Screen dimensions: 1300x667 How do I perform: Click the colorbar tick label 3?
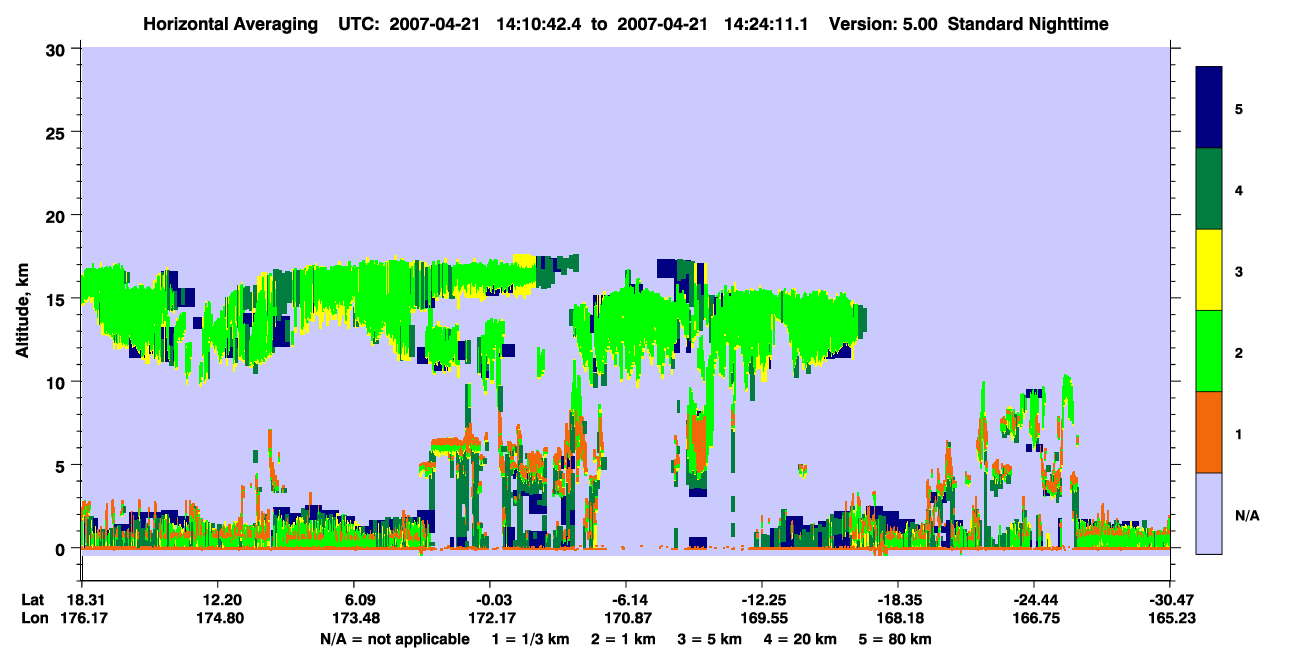tap(1238, 271)
